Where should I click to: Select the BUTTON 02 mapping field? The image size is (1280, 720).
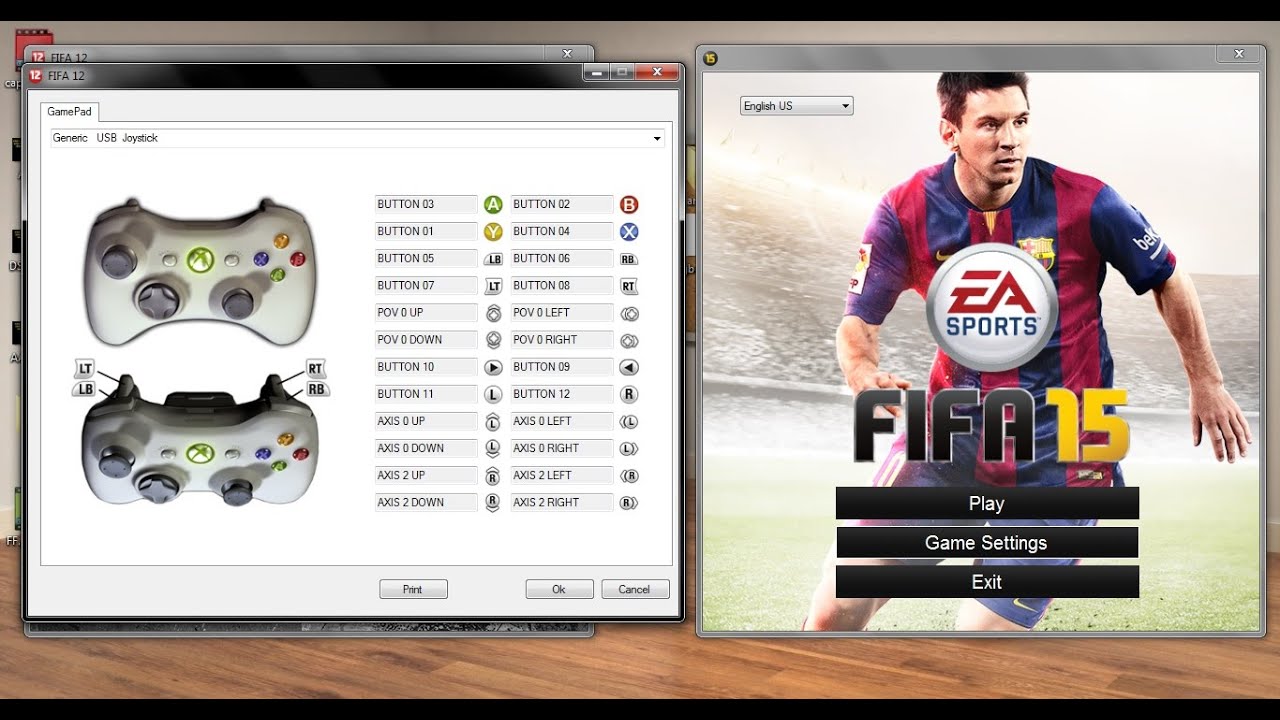[x=562, y=204]
